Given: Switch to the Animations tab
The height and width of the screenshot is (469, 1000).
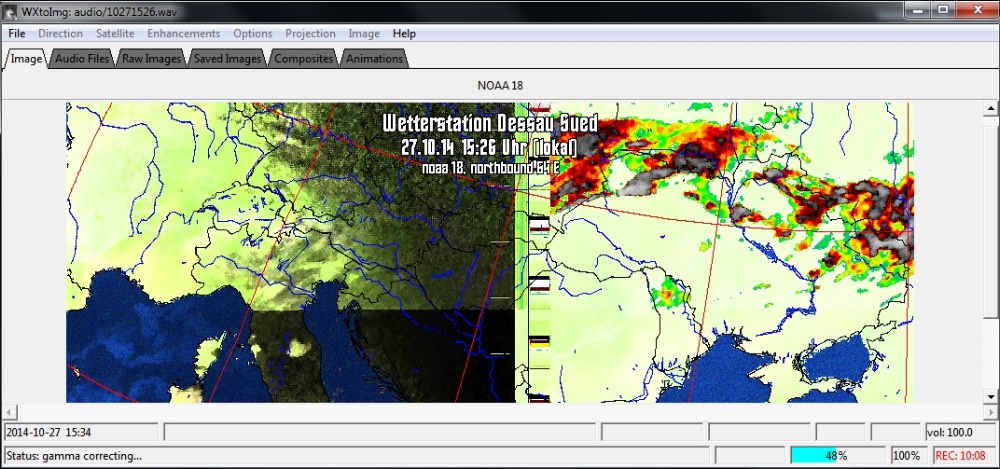Looking at the screenshot, I should 374,59.
